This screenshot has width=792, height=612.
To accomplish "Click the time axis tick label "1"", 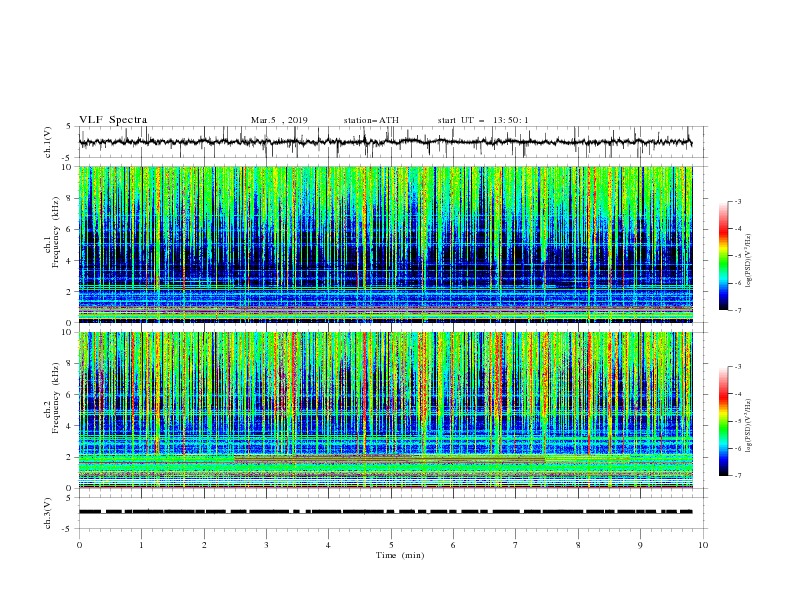I will point(141,545).
